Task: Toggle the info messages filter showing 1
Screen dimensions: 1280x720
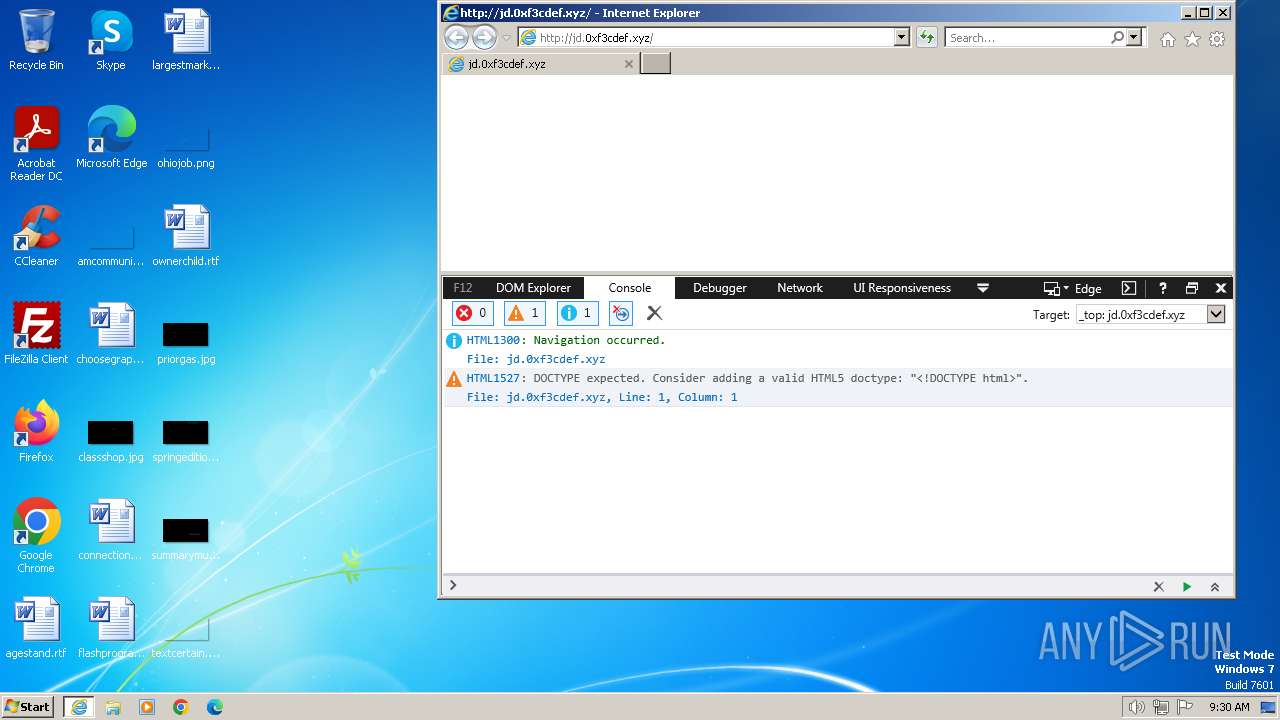Action: click(x=577, y=313)
